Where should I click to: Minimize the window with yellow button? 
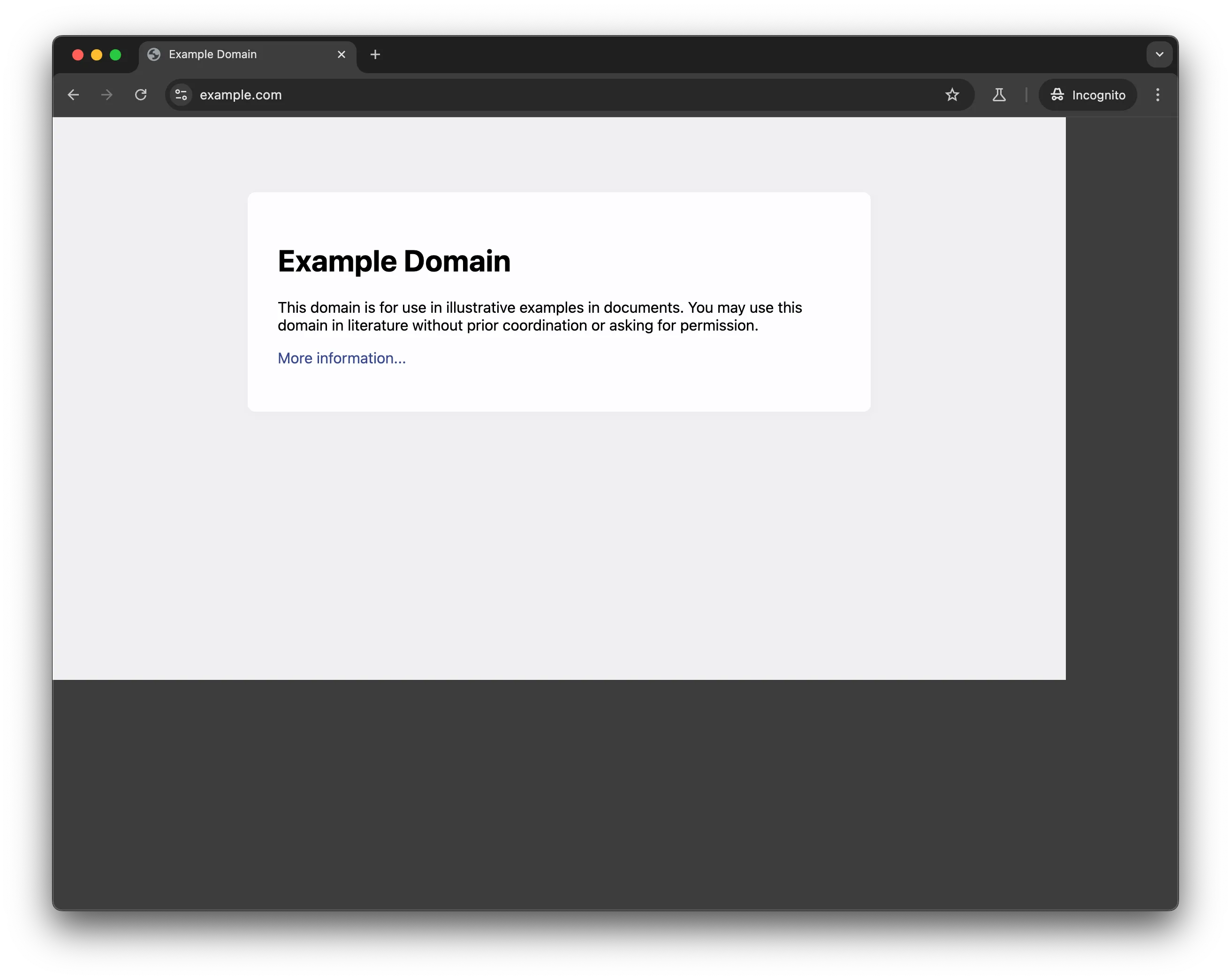tap(97, 55)
